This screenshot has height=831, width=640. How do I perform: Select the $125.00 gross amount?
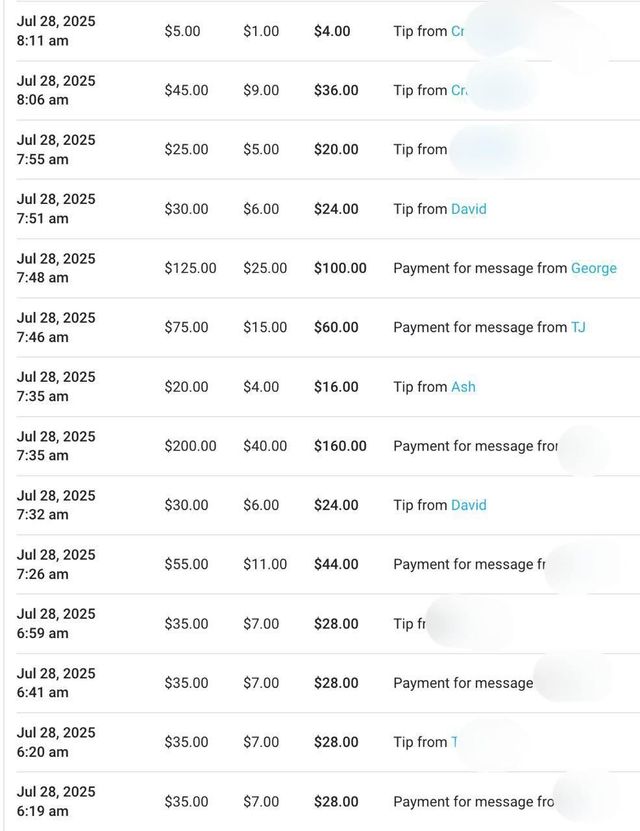(190, 268)
